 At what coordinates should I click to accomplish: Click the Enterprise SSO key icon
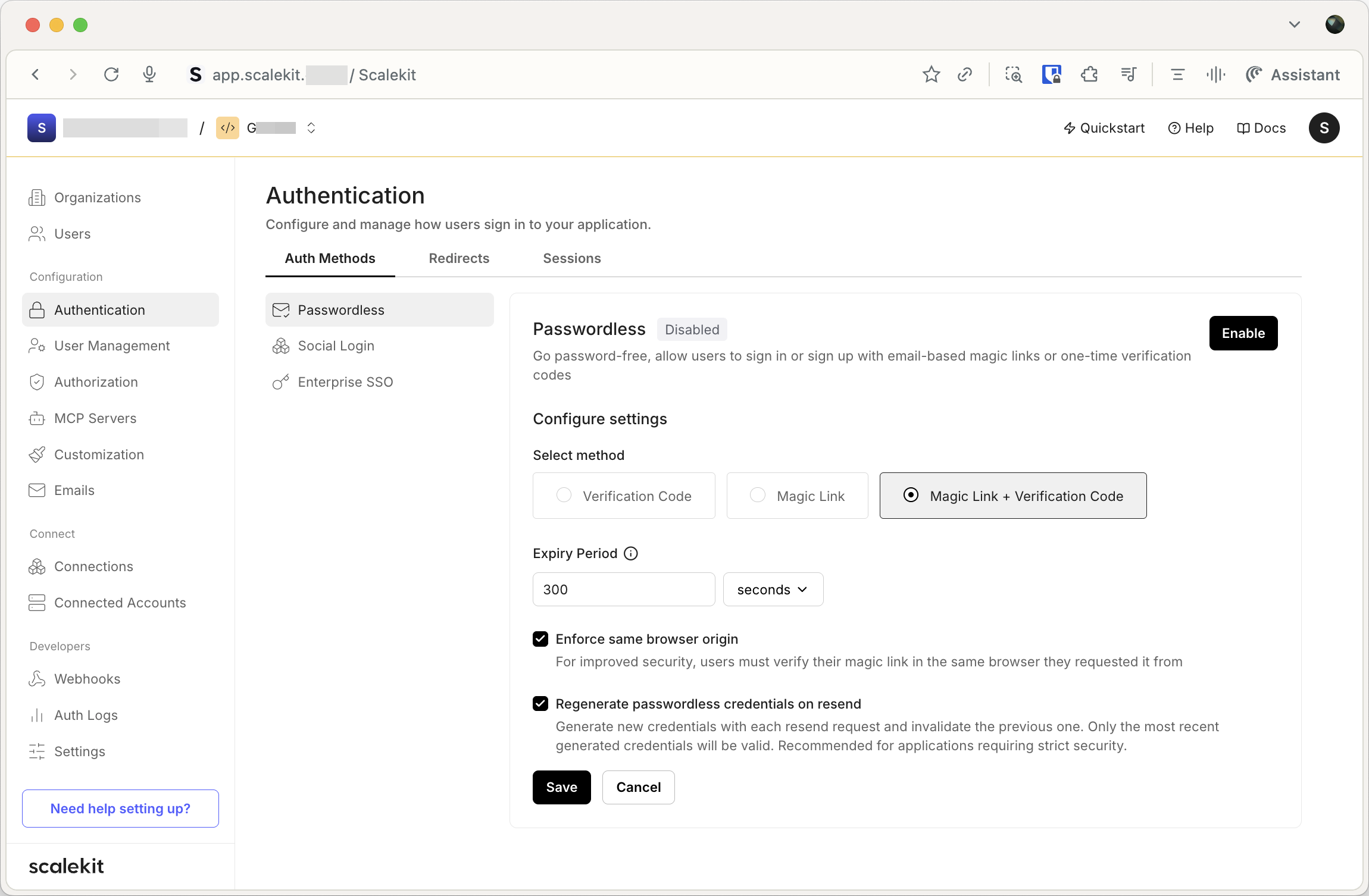280,382
